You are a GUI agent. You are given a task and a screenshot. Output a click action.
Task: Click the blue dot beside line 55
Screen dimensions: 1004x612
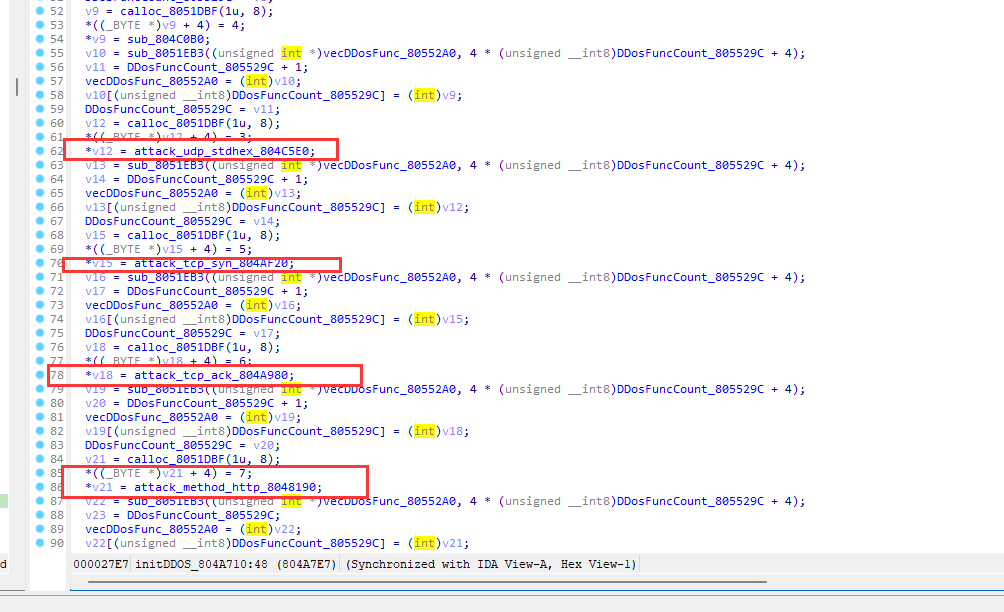click(40, 53)
